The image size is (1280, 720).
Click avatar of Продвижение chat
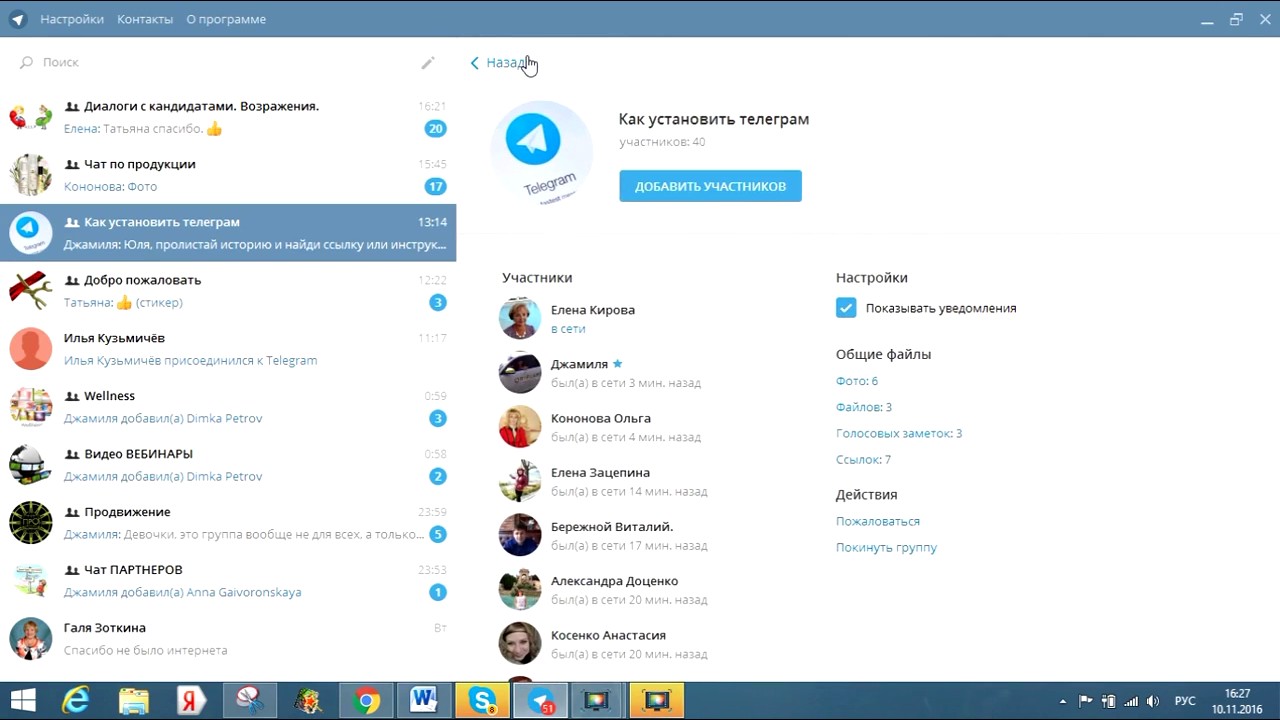tap(31, 523)
